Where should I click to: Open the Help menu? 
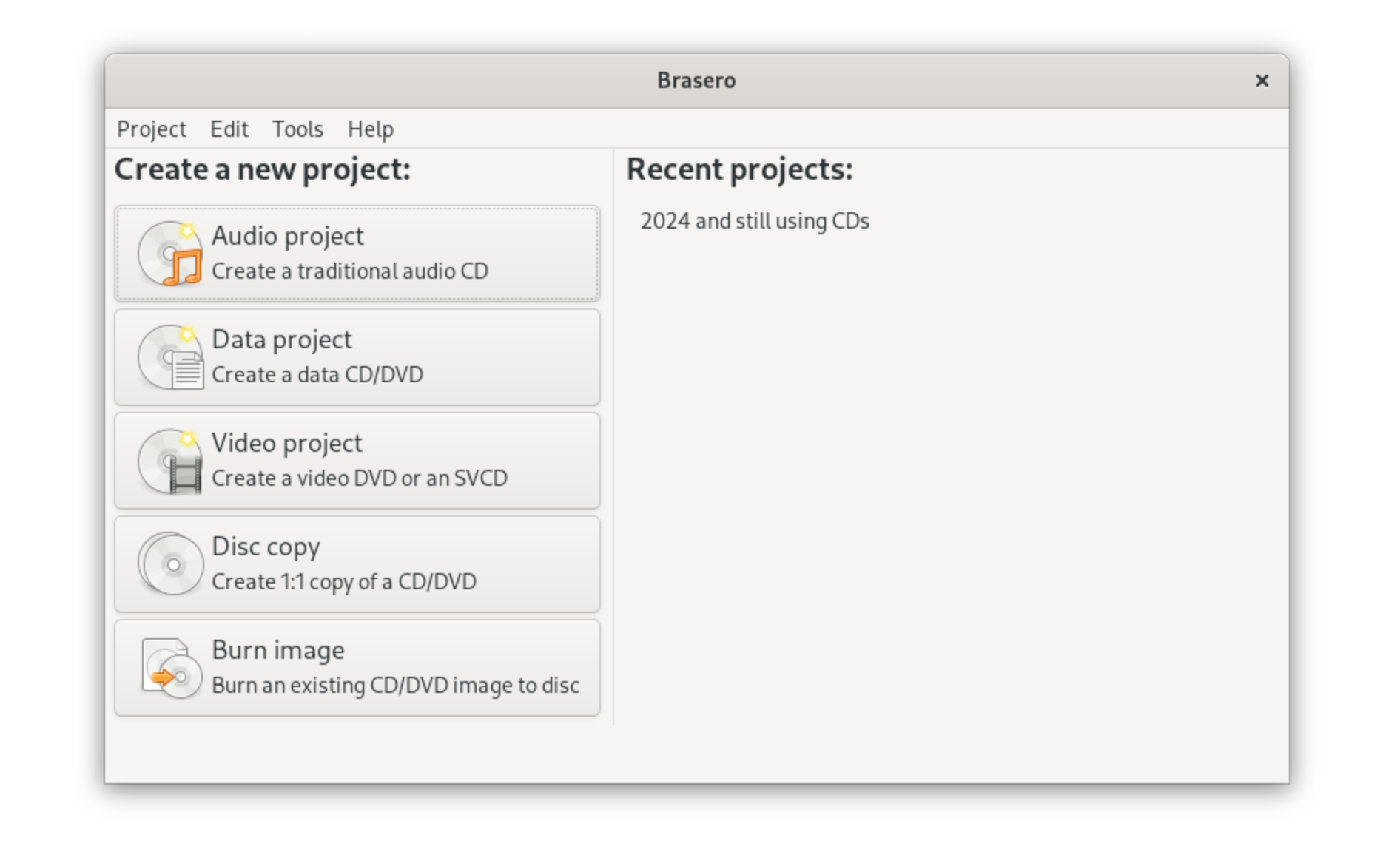[371, 129]
